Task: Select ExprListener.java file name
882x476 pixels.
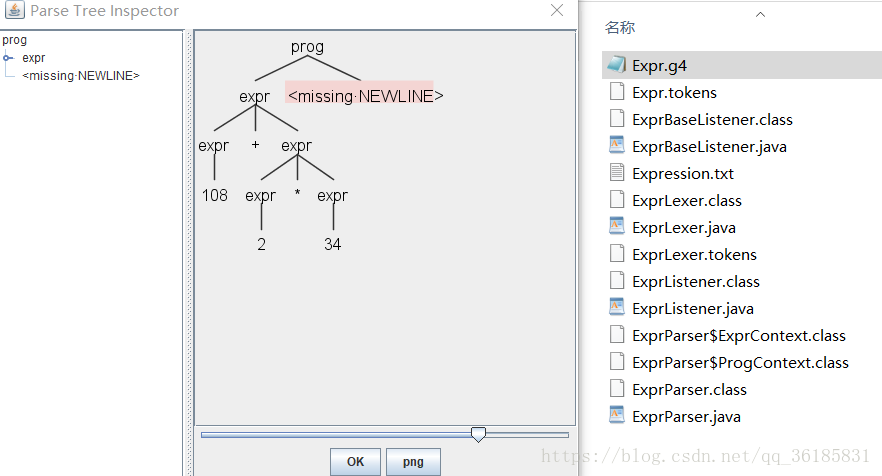Action: pyautogui.click(x=693, y=309)
